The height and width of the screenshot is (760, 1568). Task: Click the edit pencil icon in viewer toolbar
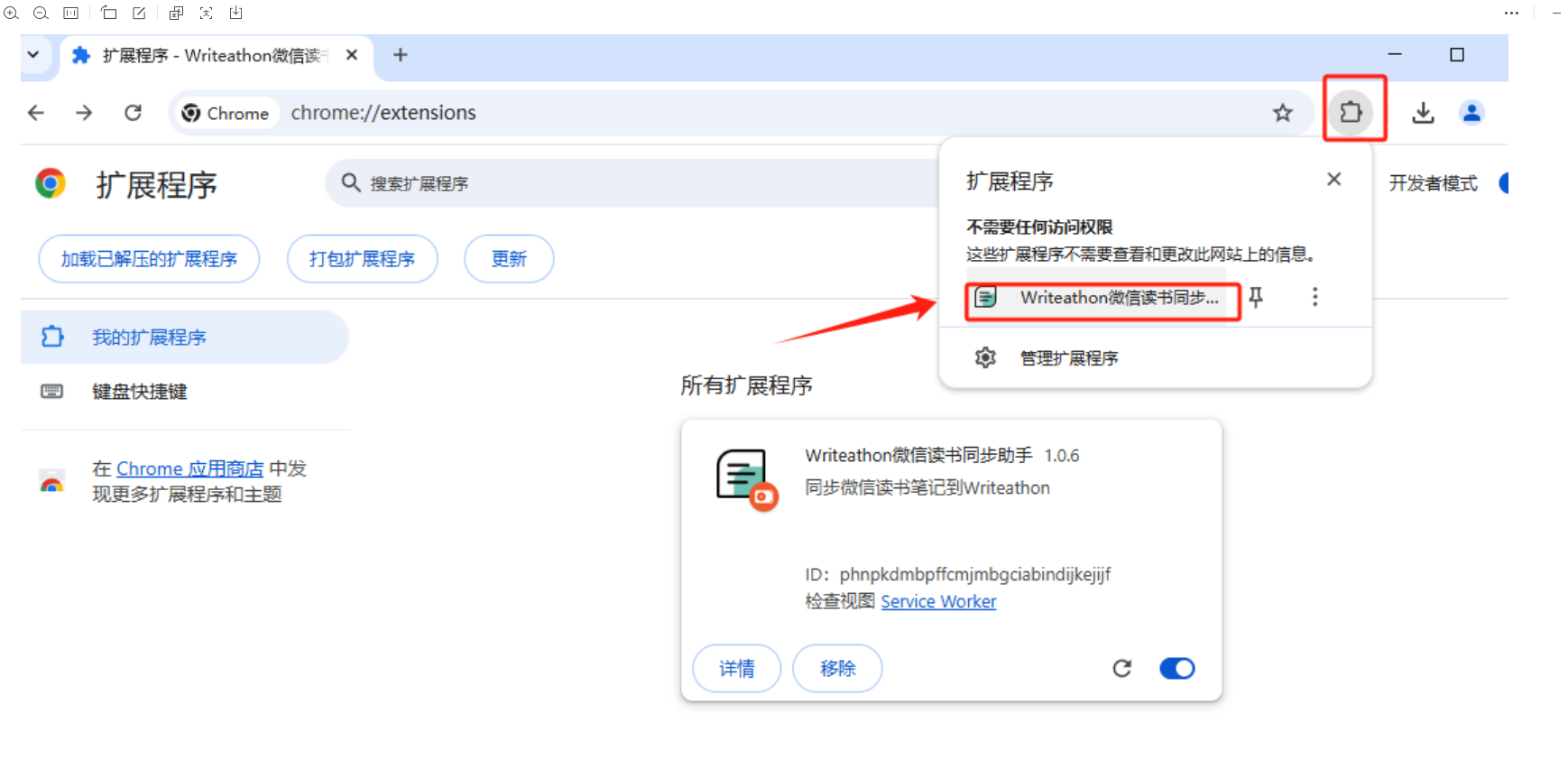click(x=139, y=13)
